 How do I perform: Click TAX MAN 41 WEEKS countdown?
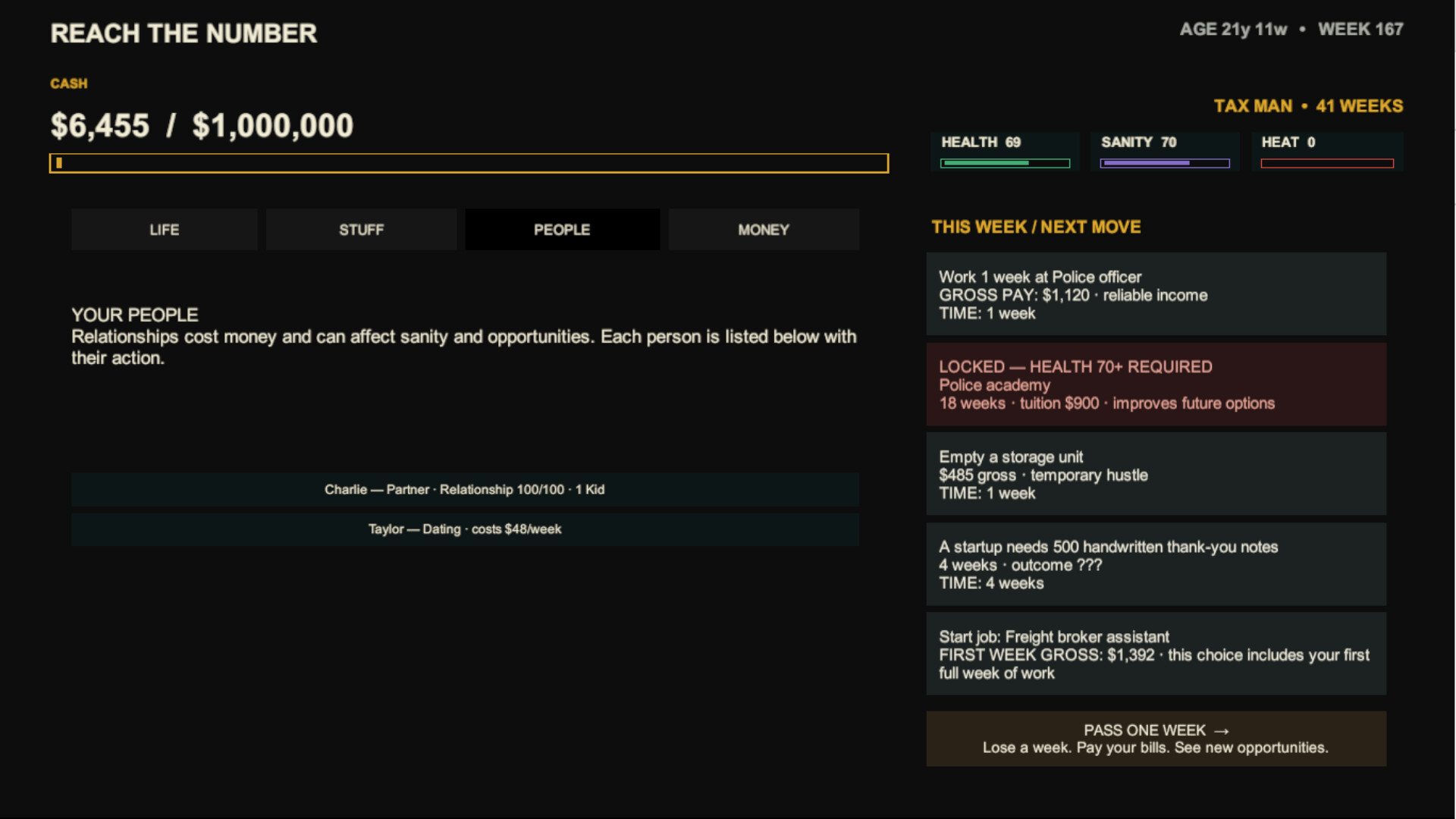[x=1308, y=106]
